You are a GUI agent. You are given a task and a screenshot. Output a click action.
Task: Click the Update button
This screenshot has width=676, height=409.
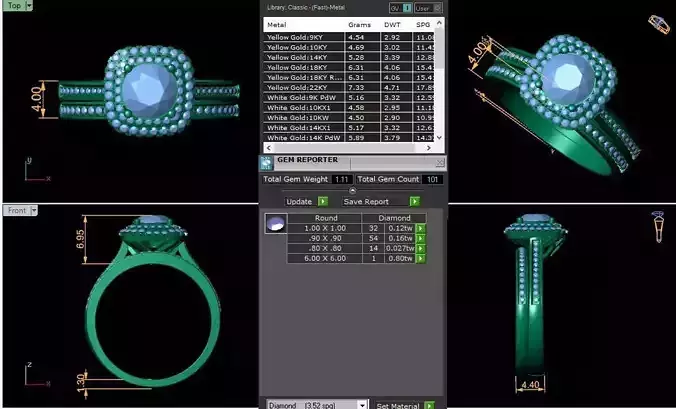[299, 201]
